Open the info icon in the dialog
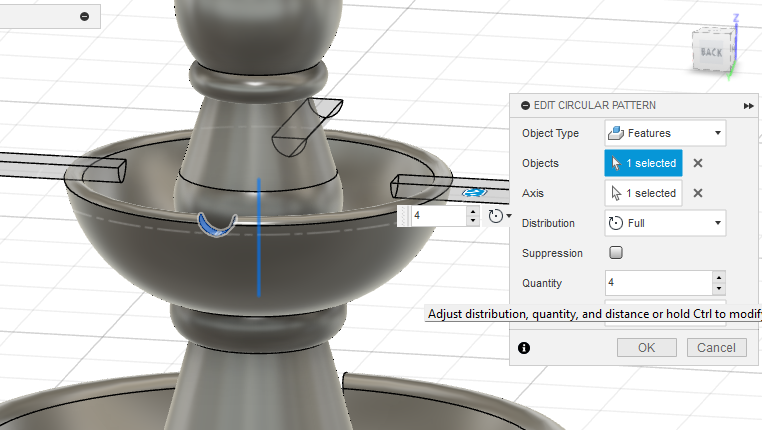The width and height of the screenshot is (762, 430). (524, 348)
